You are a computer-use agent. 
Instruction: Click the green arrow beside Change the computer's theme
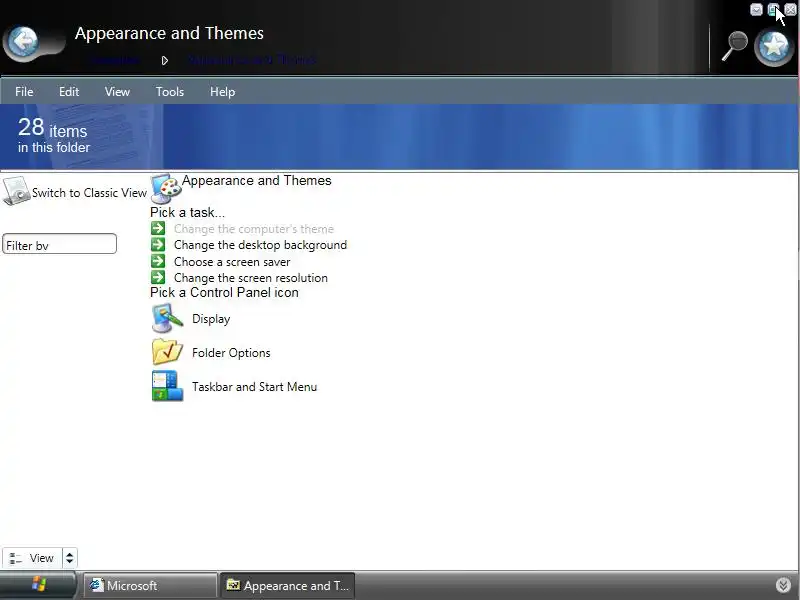click(158, 229)
